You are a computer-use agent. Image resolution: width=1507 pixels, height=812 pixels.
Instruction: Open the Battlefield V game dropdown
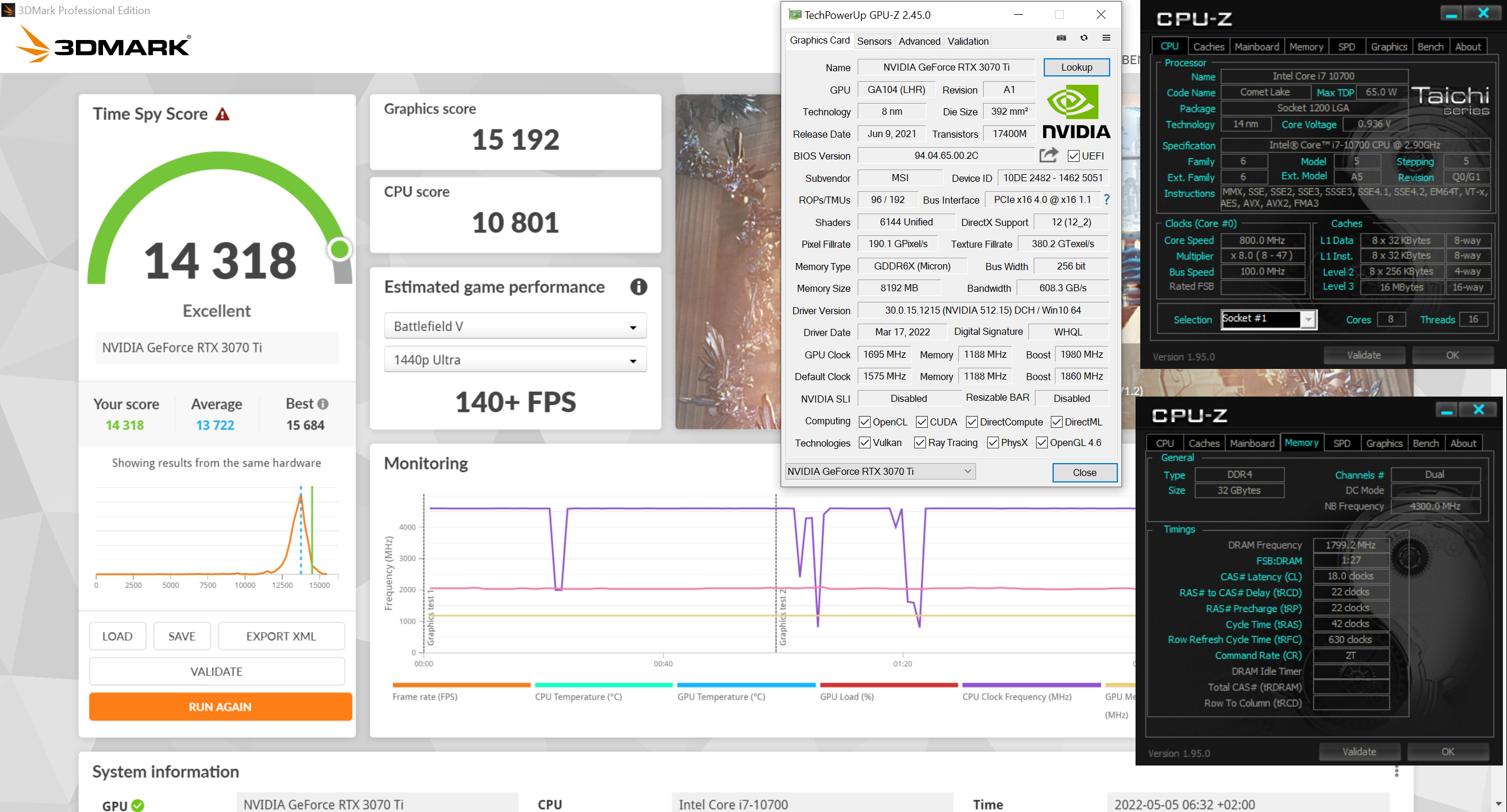pyautogui.click(x=515, y=327)
